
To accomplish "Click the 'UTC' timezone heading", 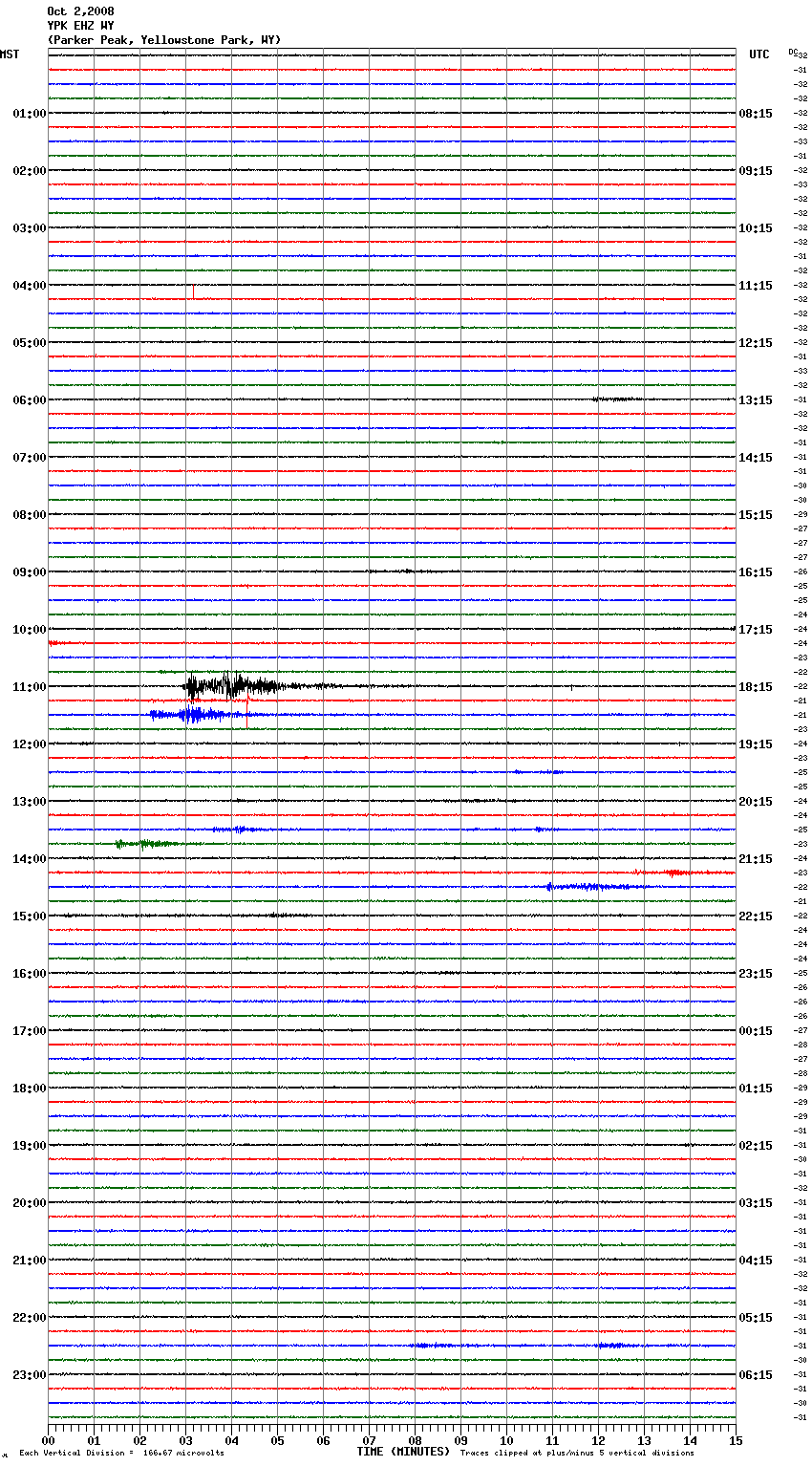I will click(759, 54).
